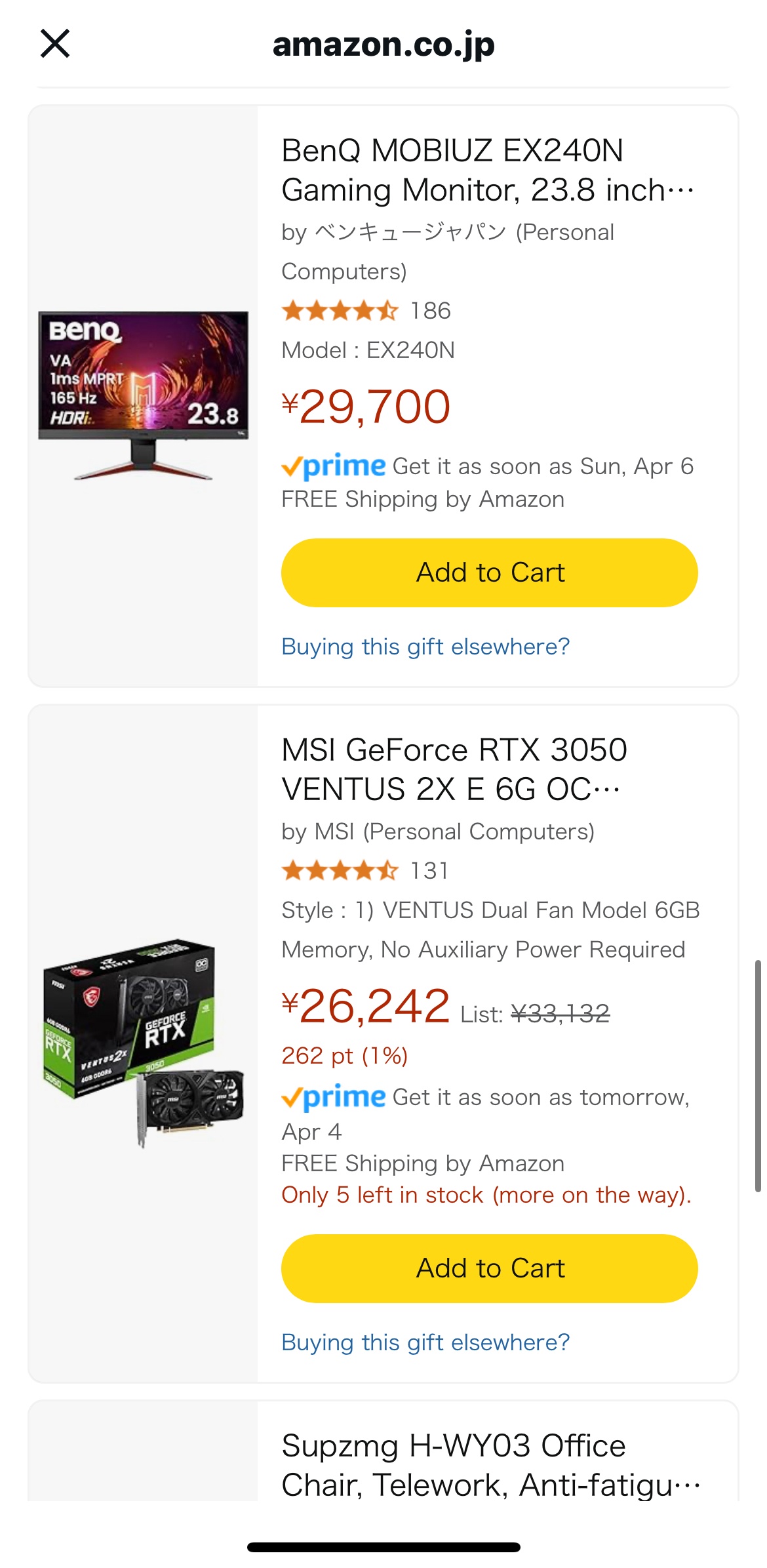Click 'Buying this gift elsewhere?' under BenQ monitor
The height and width of the screenshot is (1568, 767).
point(425,647)
